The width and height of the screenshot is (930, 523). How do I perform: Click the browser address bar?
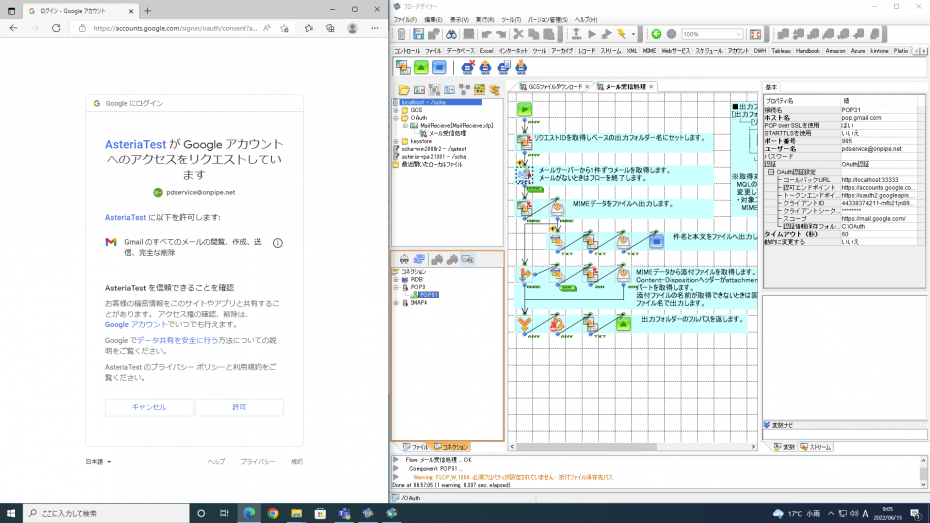coord(175,28)
